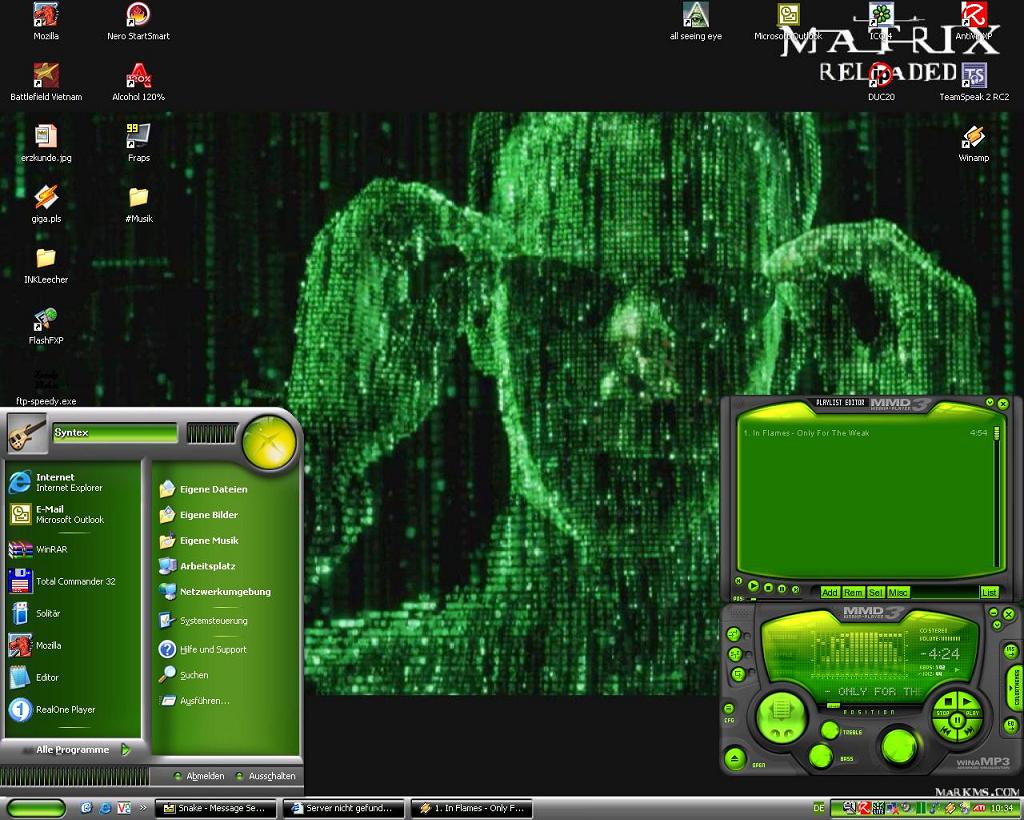Open the ICQ4 desktop shortcut
This screenshot has width=1024, height=820.
(x=881, y=22)
